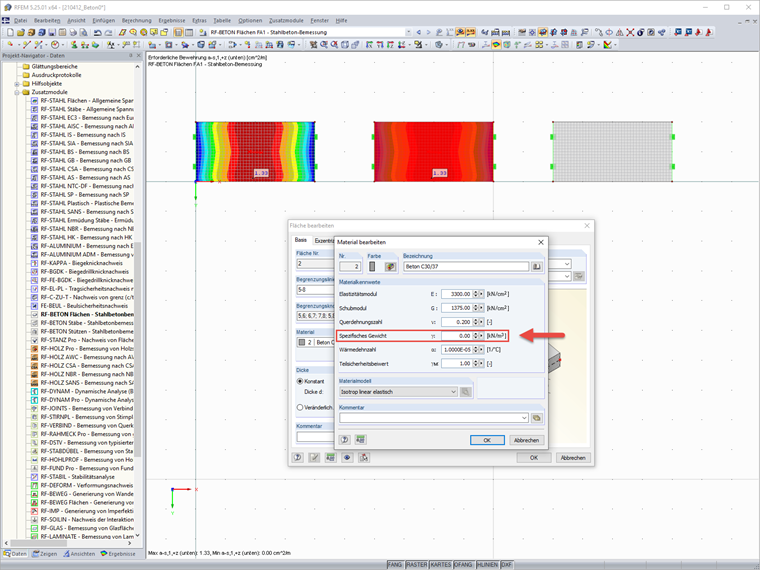Click the isosurface results display icon

click(x=496, y=45)
